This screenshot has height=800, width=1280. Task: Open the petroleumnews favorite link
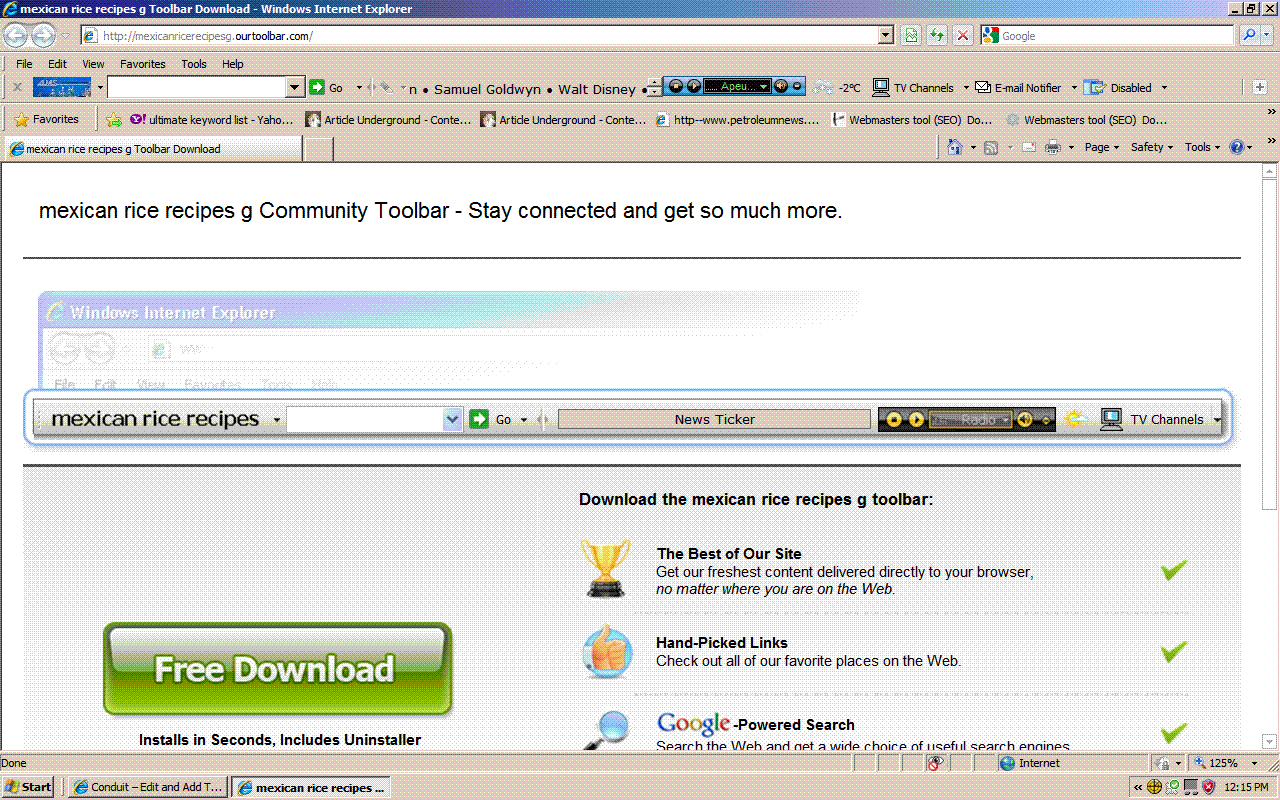pyautogui.click(x=738, y=120)
